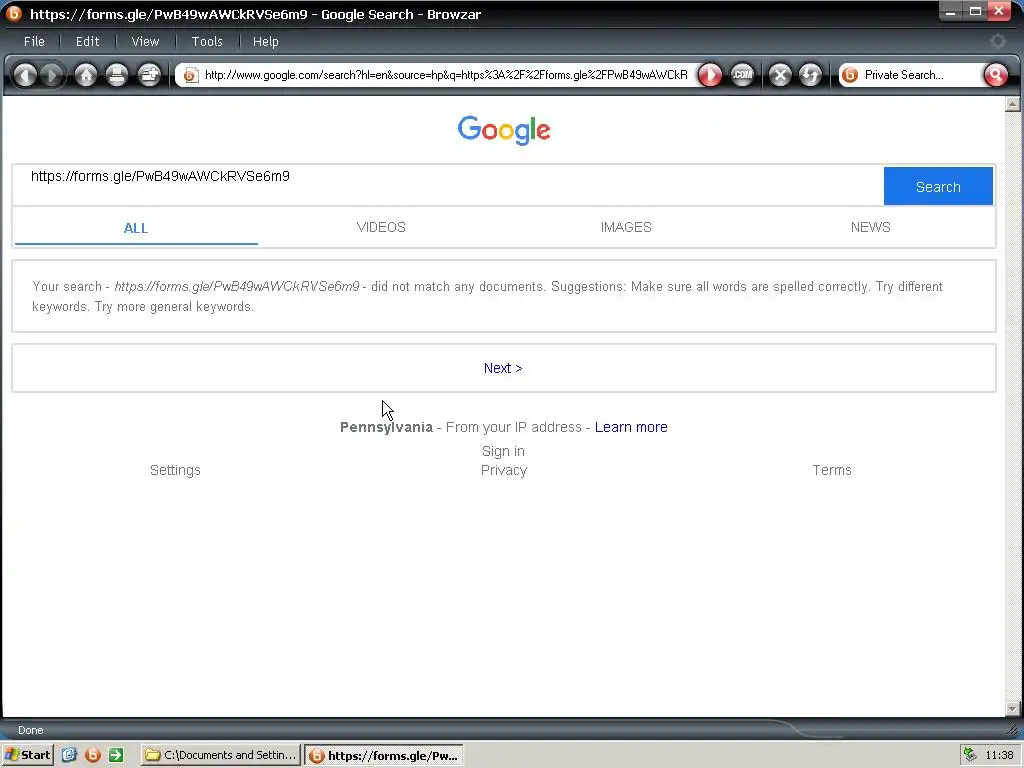This screenshot has height=768, width=1024.
Task: Click the blue Search button
Action: click(x=938, y=187)
